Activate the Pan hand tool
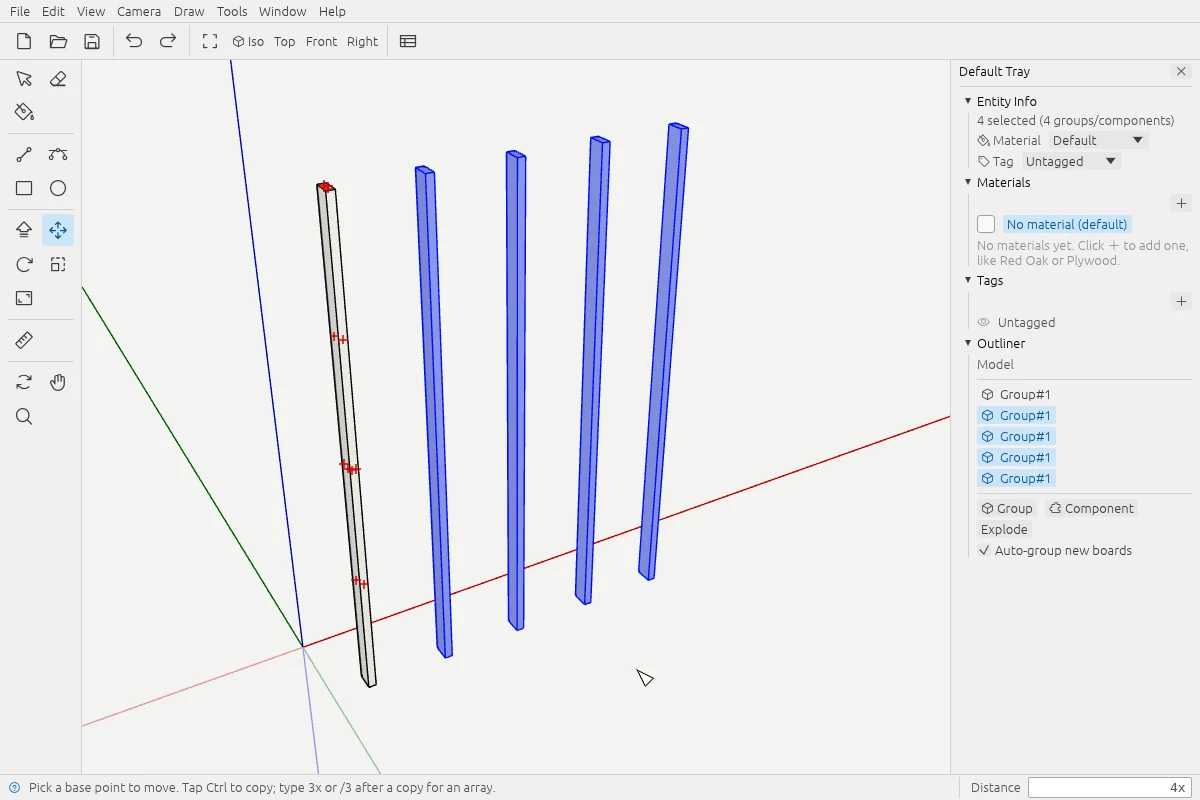The image size is (1200, 800). 58,383
